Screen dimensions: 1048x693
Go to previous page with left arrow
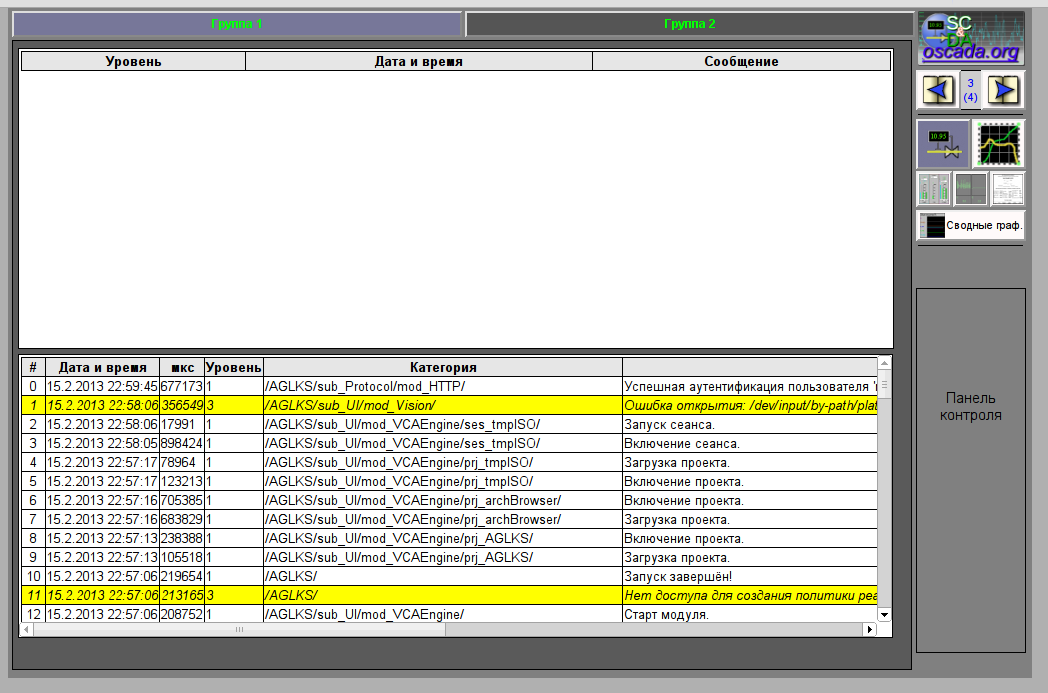coord(937,90)
